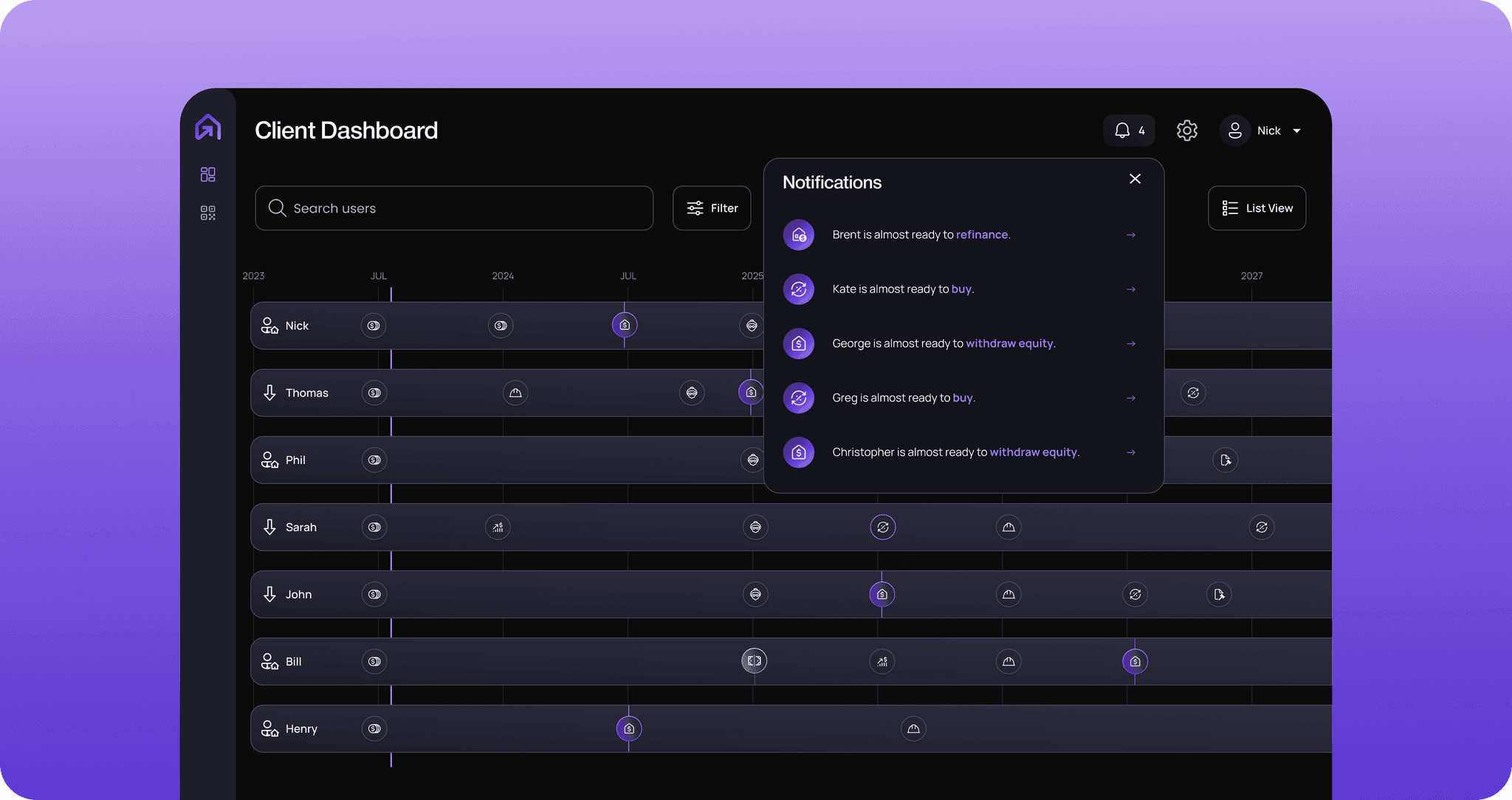1512x800 pixels.
Task: Select Henry's purple home-value event marker
Action: tap(629, 729)
